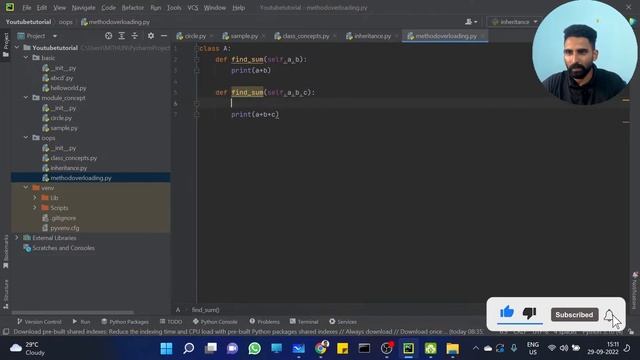Click the user account icon in toolbar
Screen dimensions: 640x360
tap(471, 22)
